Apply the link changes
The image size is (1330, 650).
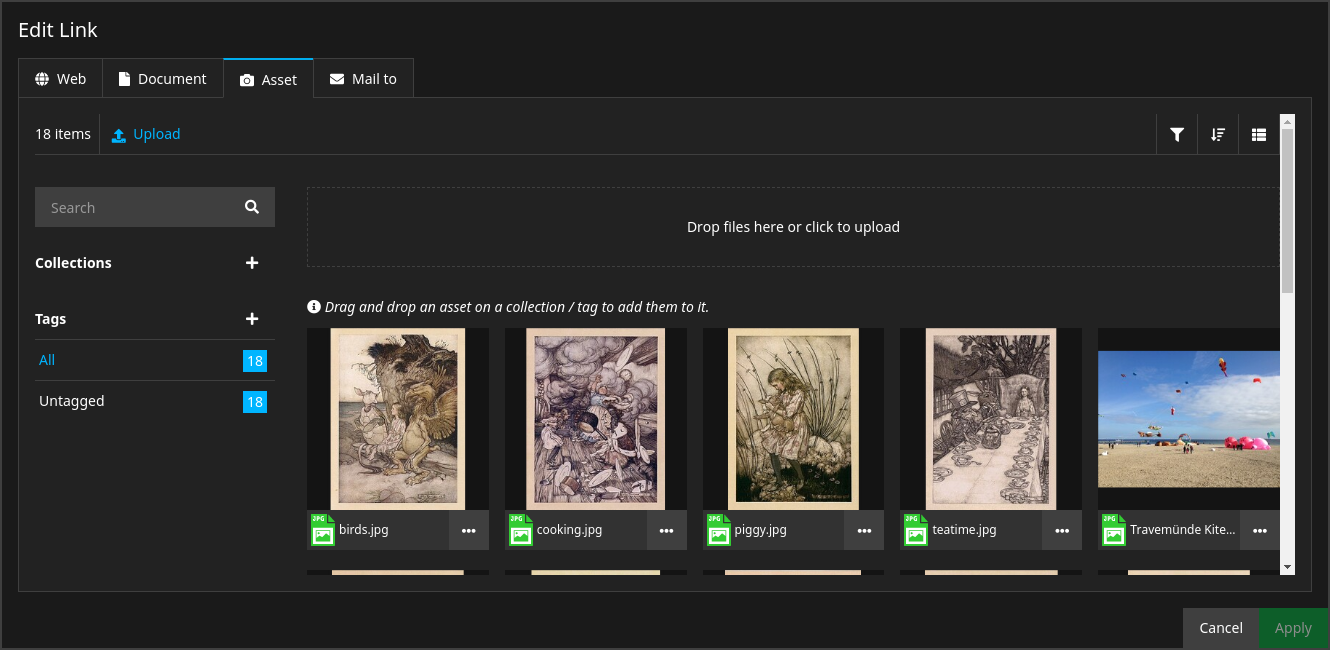[1293, 628]
